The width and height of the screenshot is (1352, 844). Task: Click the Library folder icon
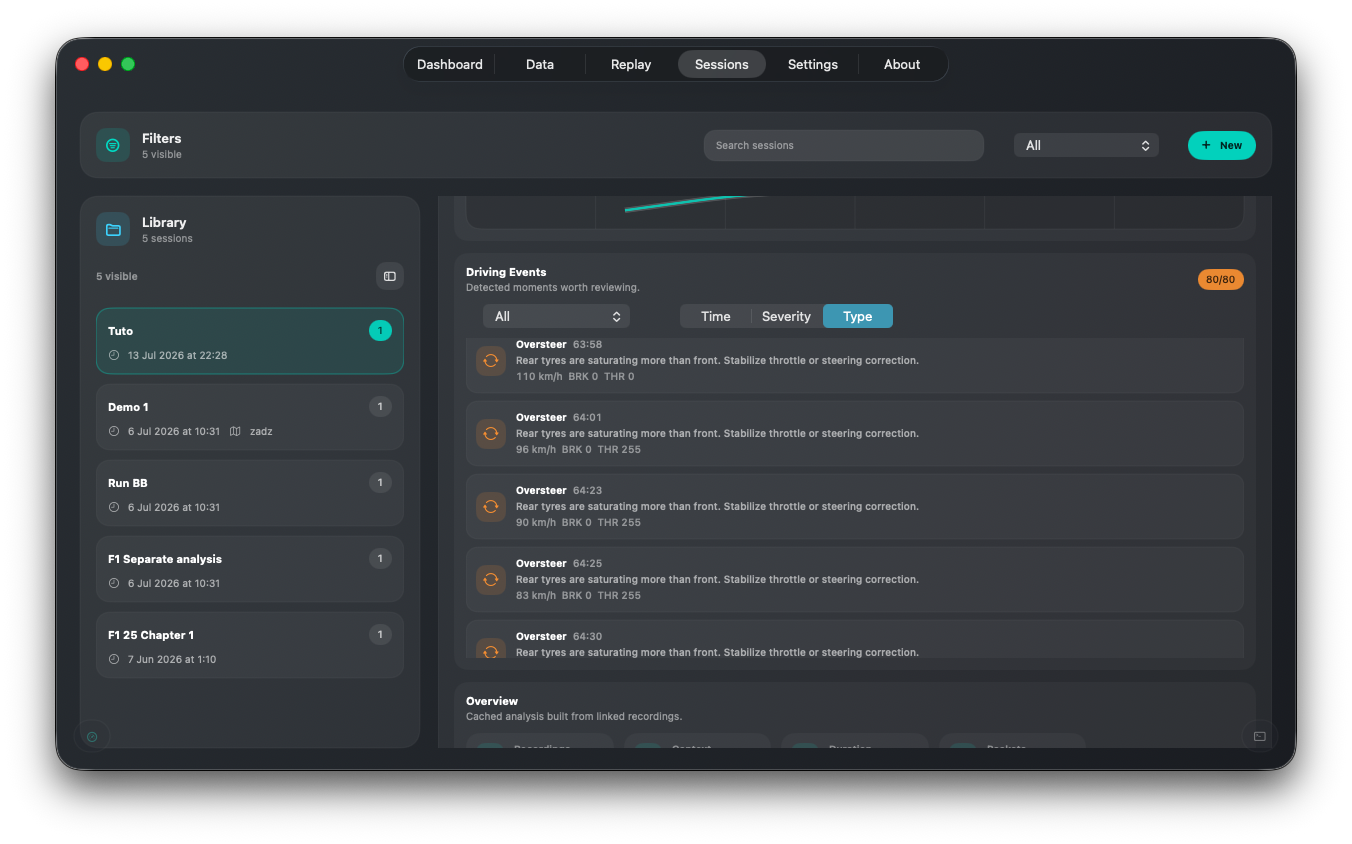[113, 229]
